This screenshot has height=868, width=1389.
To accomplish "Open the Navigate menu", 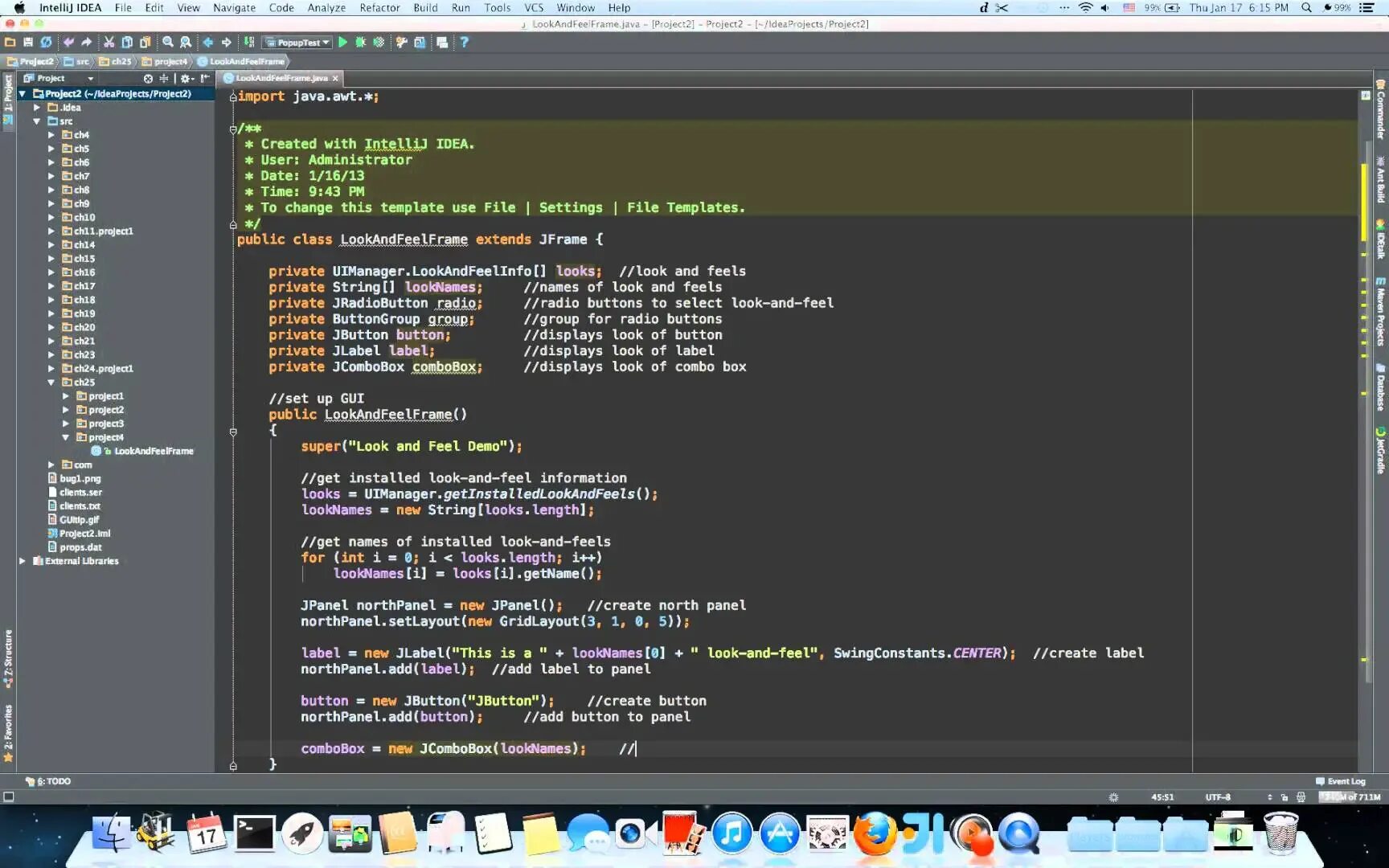I will pos(234,8).
